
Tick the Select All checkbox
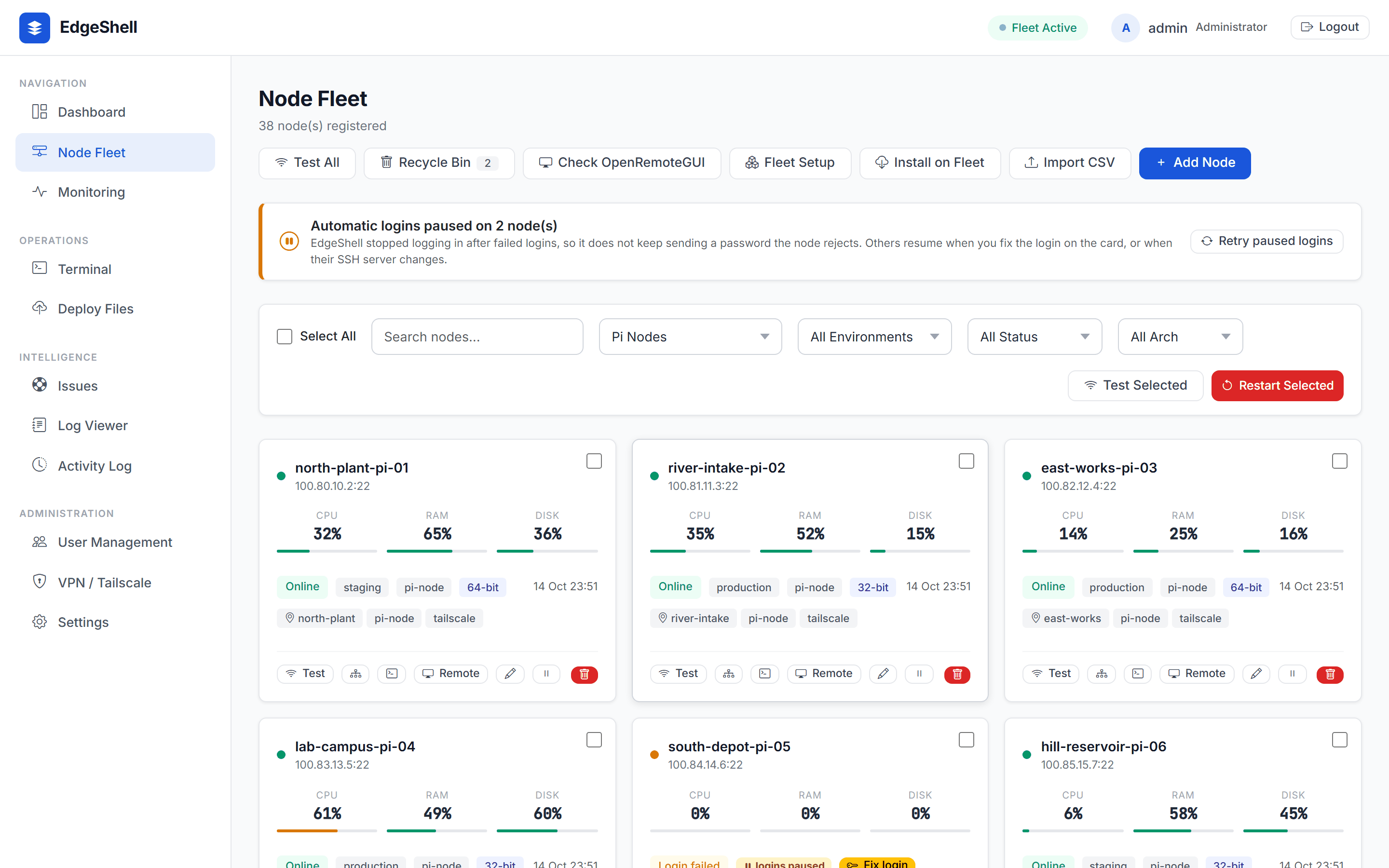point(284,337)
